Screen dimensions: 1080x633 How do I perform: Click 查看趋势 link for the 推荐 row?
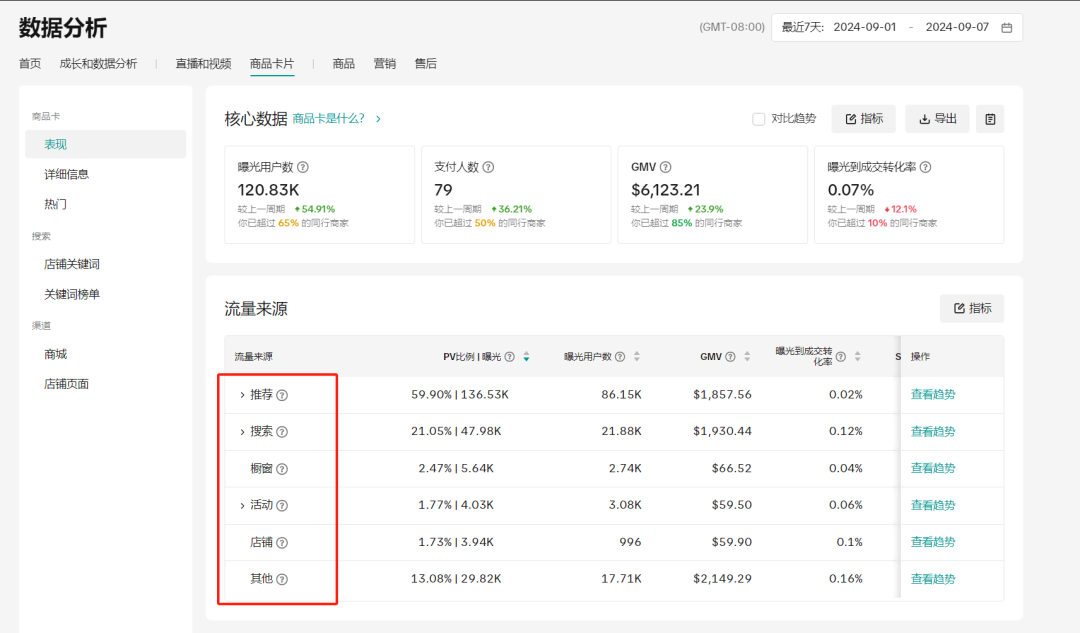pyautogui.click(x=932, y=395)
